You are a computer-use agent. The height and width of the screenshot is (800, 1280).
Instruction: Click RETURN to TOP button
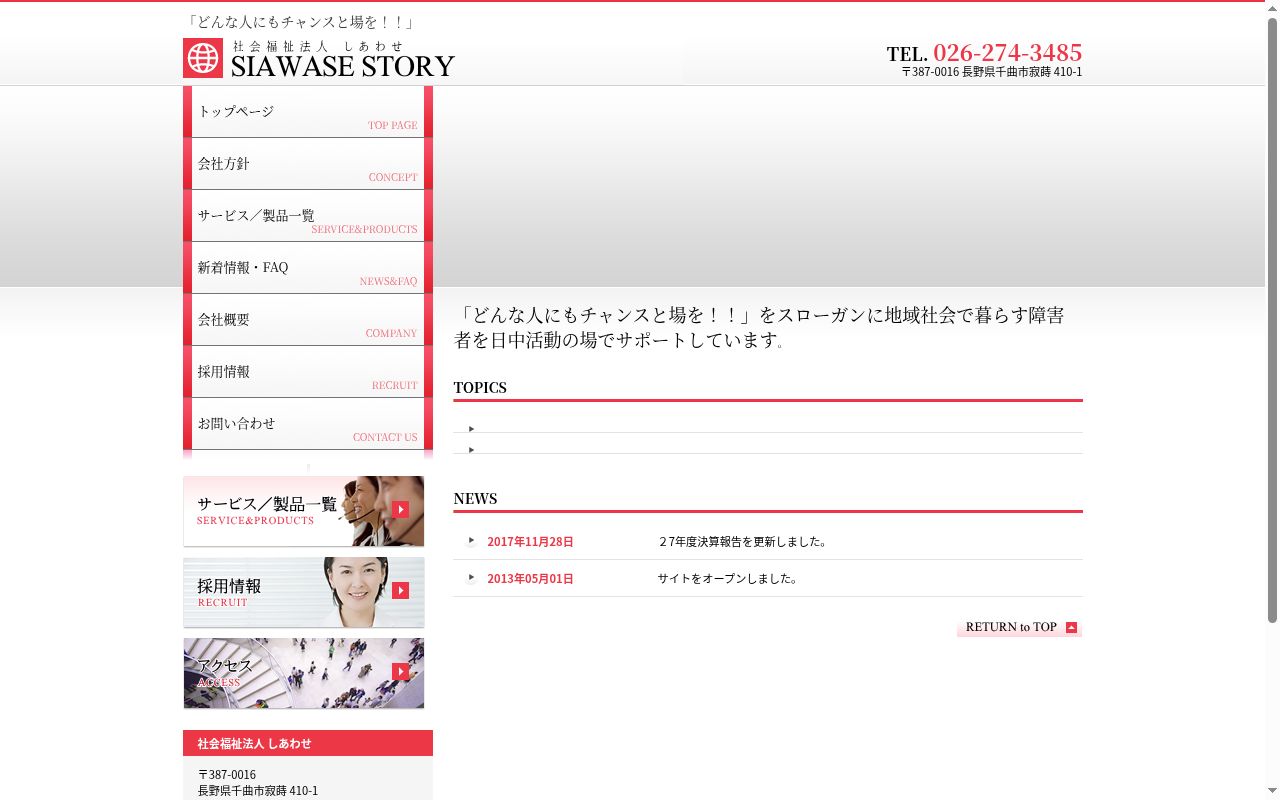[1020, 627]
